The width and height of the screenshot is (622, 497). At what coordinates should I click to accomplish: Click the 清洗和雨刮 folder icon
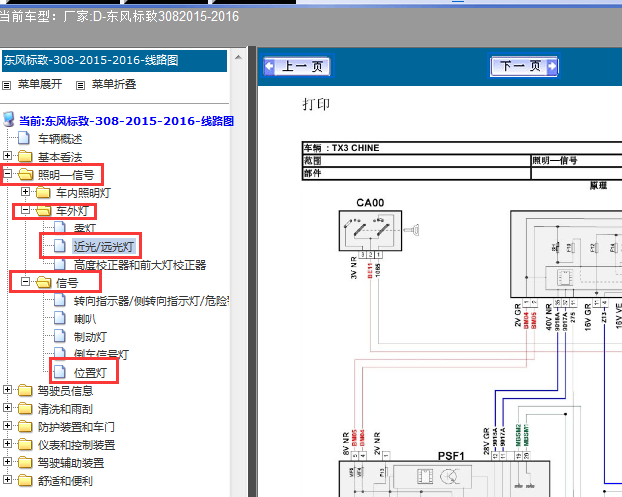click(25, 408)
